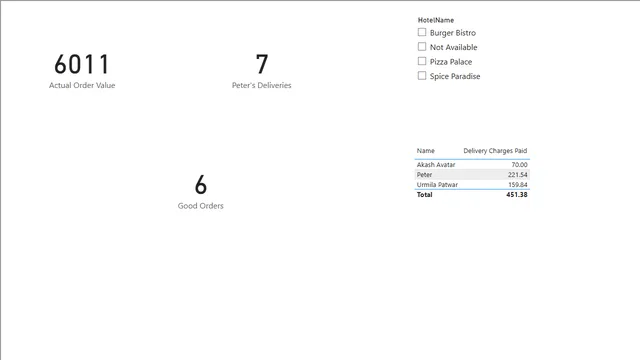This screenshot has width=640, height=360.
Task: Click the 221.54 delivery charge value
Action: pos(518,175)
